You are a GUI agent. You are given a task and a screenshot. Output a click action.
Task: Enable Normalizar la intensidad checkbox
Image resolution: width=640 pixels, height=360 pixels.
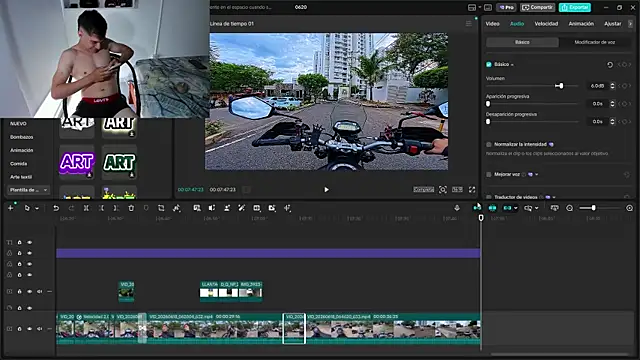click(x=489, y=144)
